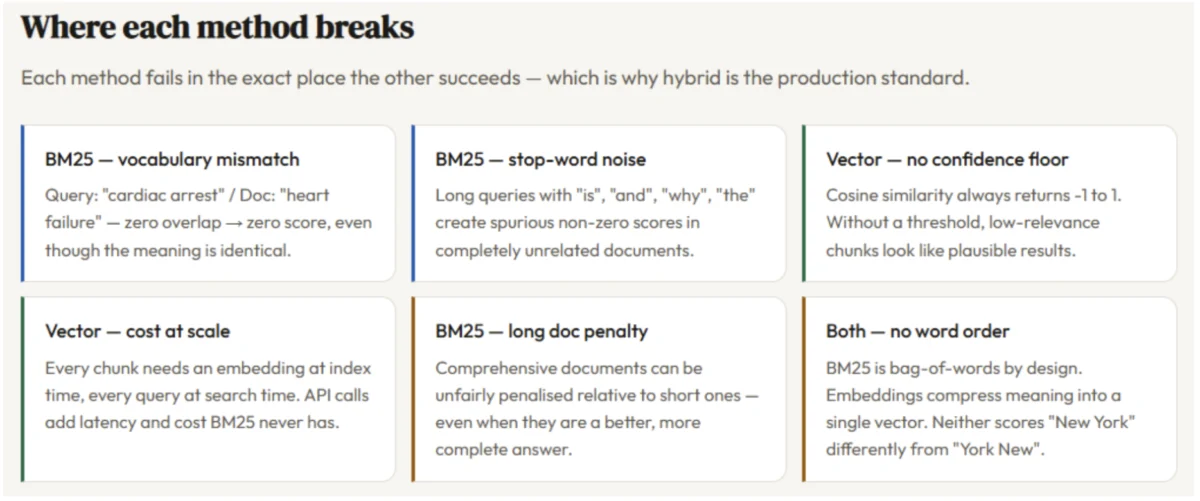This screenshot has height=501, width=1200.
Task: Click the text about comprehensive documents being penalised
Action: click(x=596, y=409)
